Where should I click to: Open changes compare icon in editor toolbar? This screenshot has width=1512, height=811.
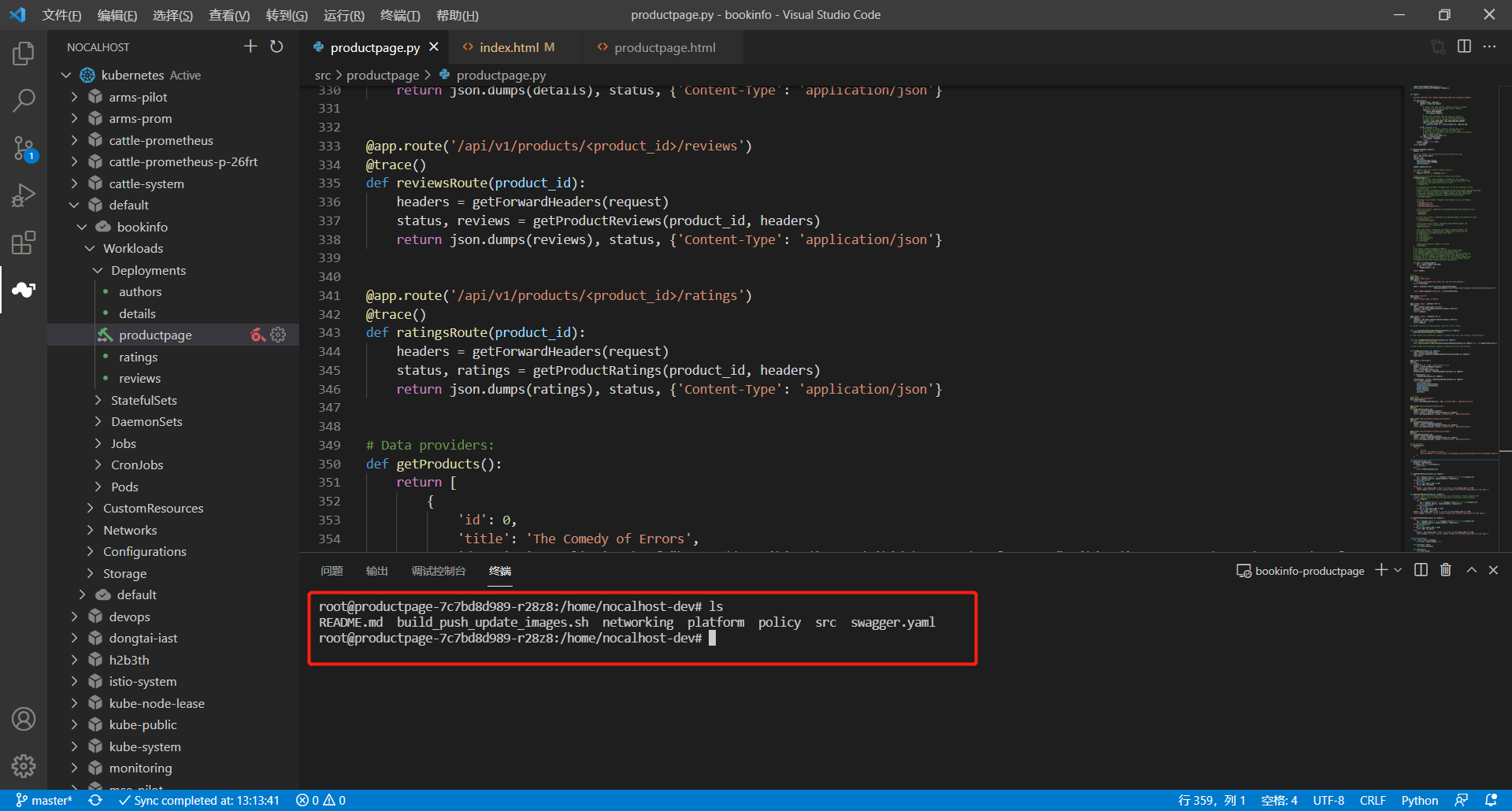[x=1438, y=46]
